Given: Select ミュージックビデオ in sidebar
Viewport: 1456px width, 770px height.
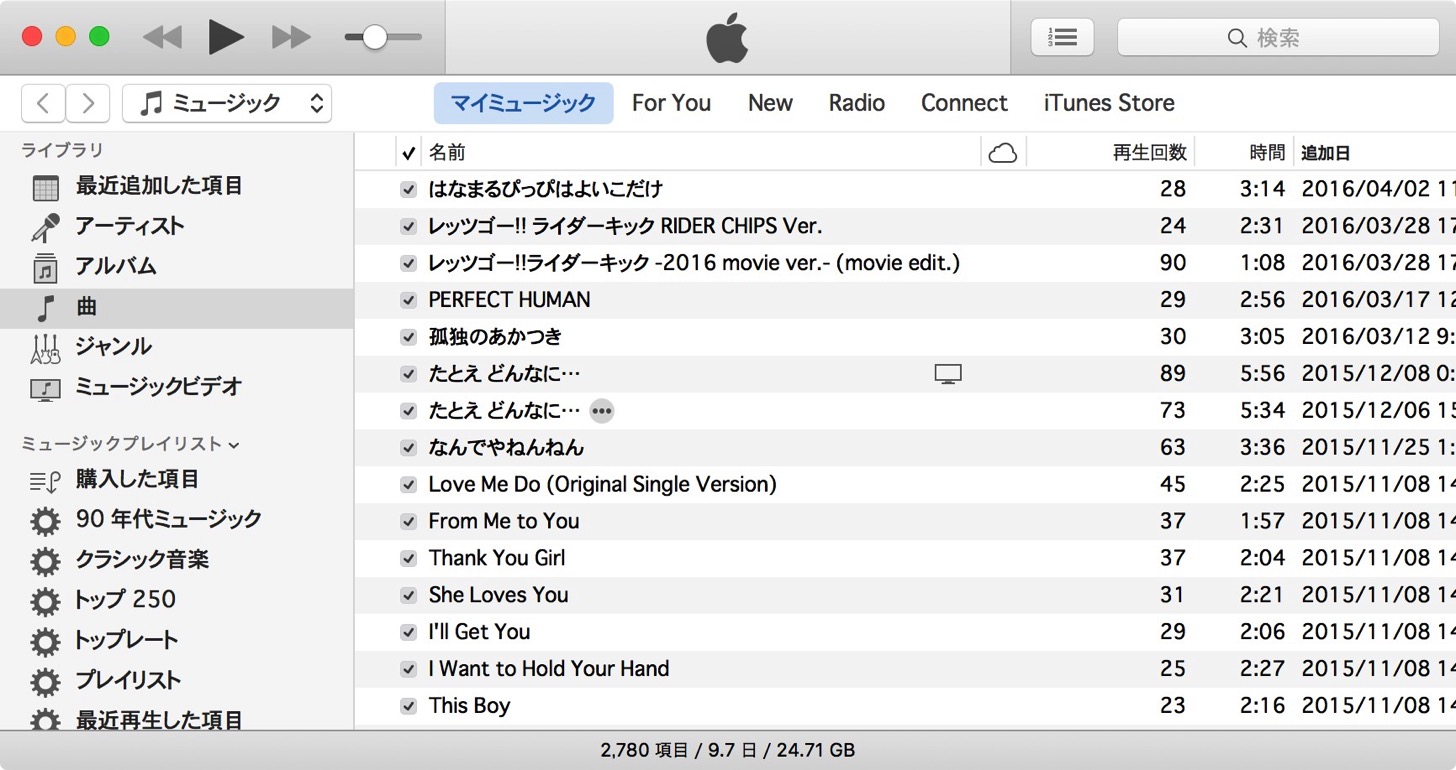Looking at the screenshot, I should [x=177, y=387].
